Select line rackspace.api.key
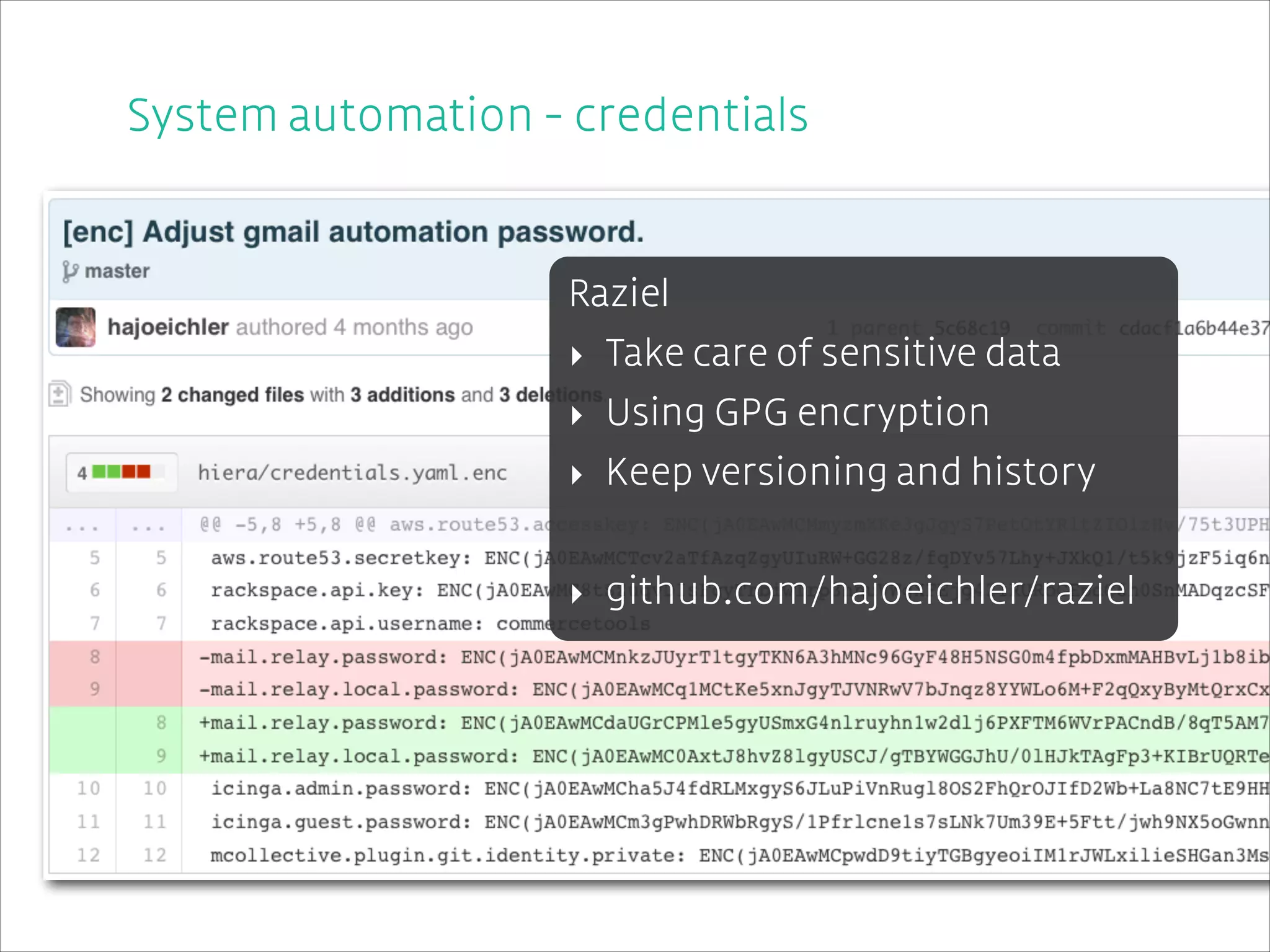Screen dimensions: 1270x952 tap(726, 590)
